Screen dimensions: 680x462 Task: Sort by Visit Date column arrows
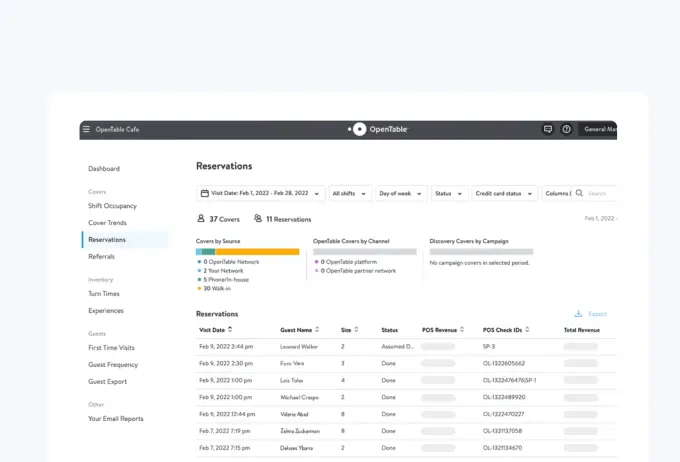click(230, 330)
